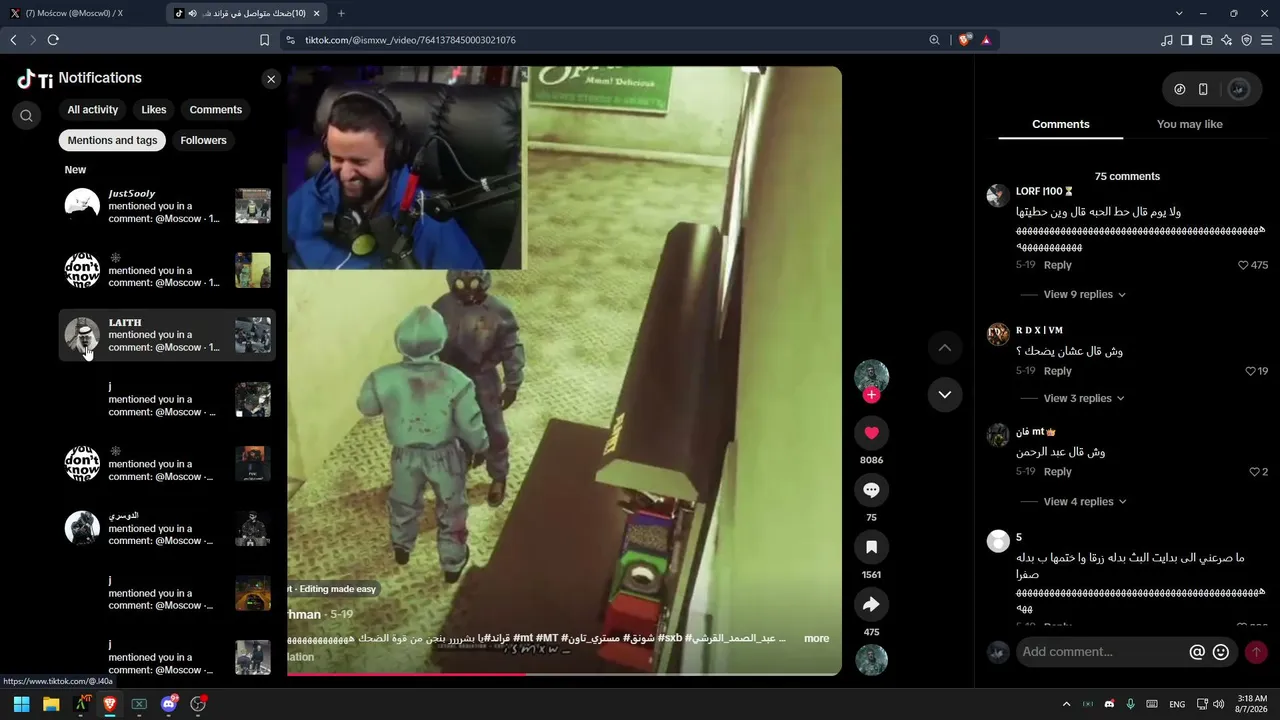This screenshot has height=720, width=1280.
Task: Share the video with the arrow icon
Action: 871,604
